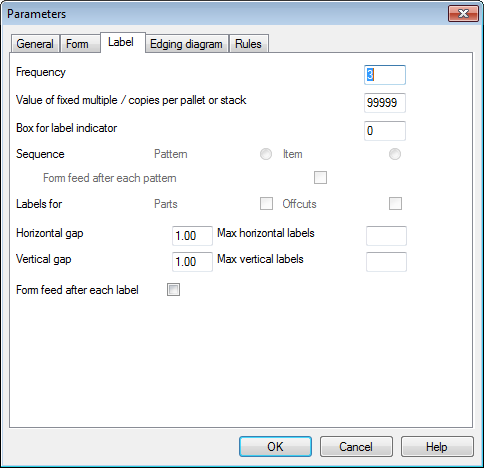Click the Label tab
484x468 pixels.
(x=122, y=42)
